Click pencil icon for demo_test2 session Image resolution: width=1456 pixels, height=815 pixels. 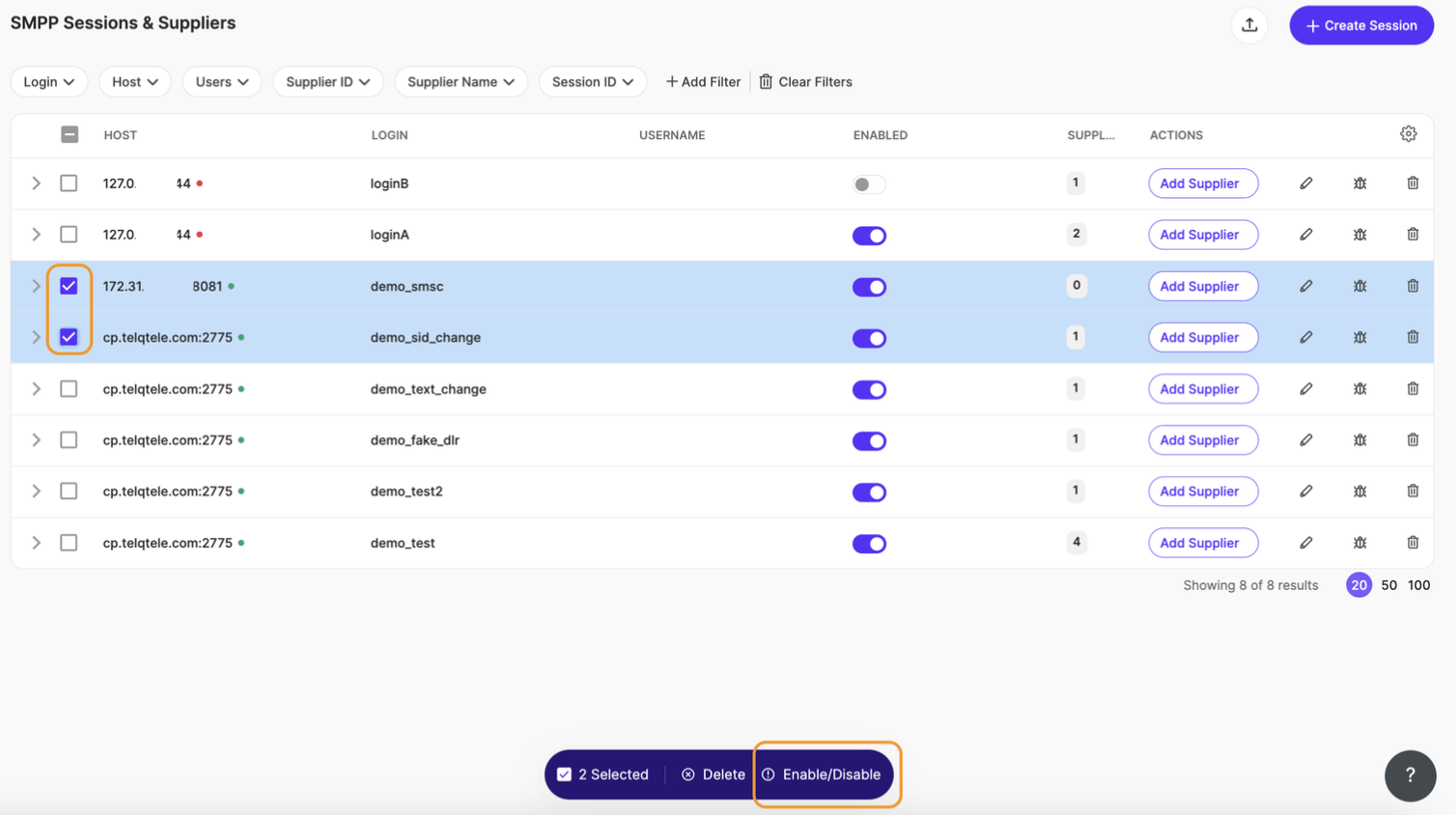tap(1305, 492)
